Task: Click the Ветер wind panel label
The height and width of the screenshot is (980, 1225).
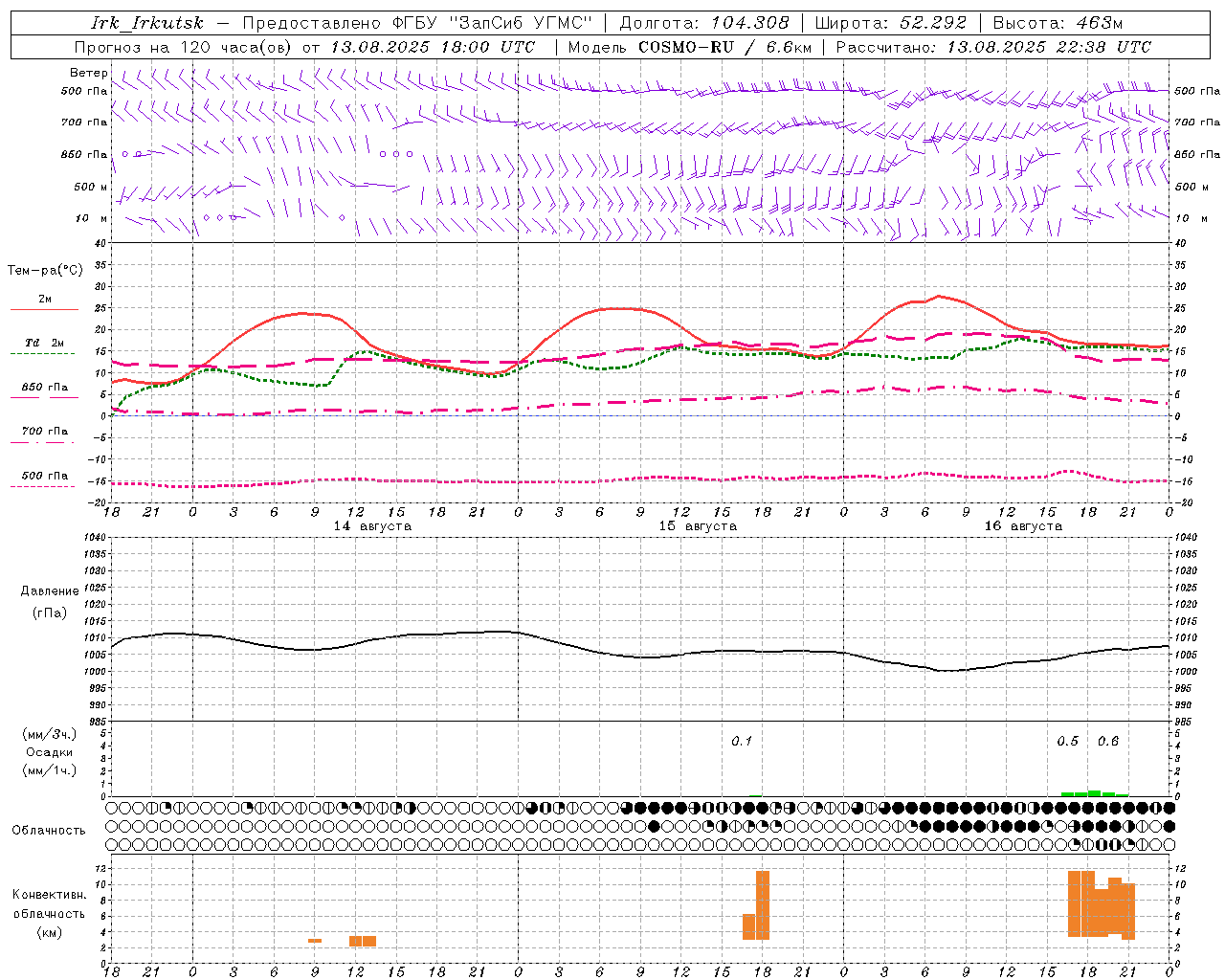Action: tap(88, 73)
